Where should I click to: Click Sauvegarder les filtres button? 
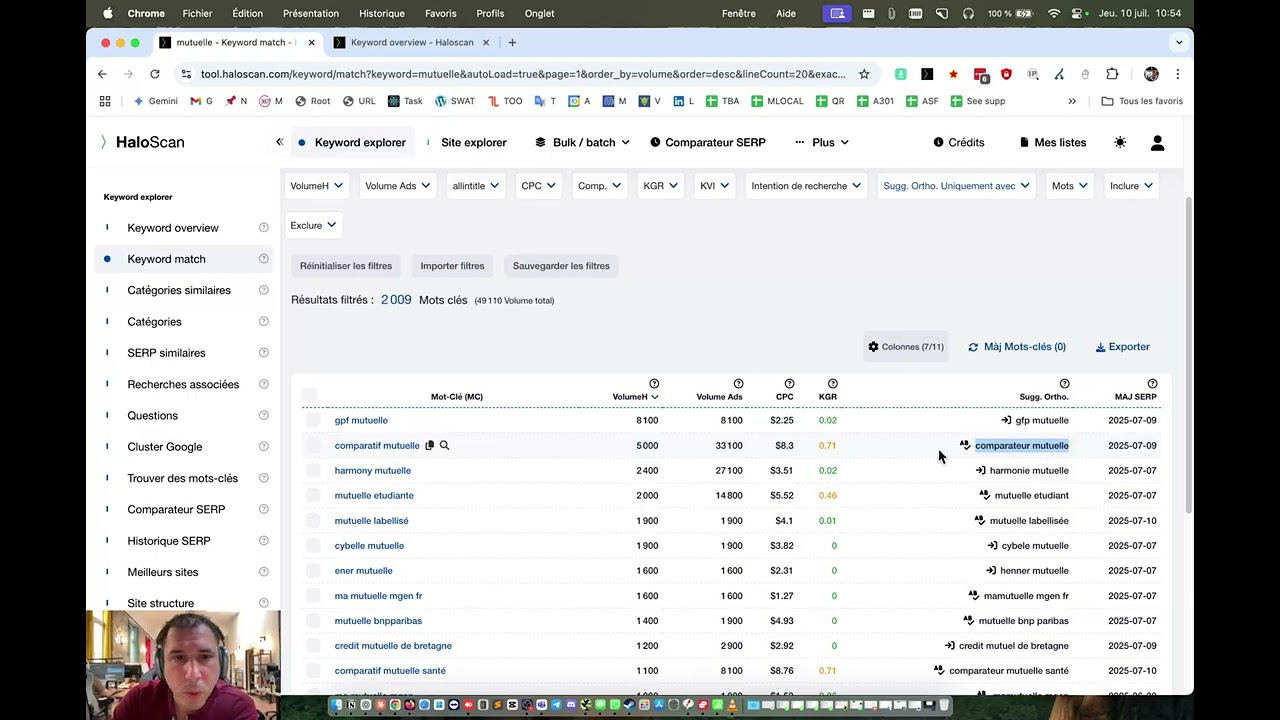561,266
